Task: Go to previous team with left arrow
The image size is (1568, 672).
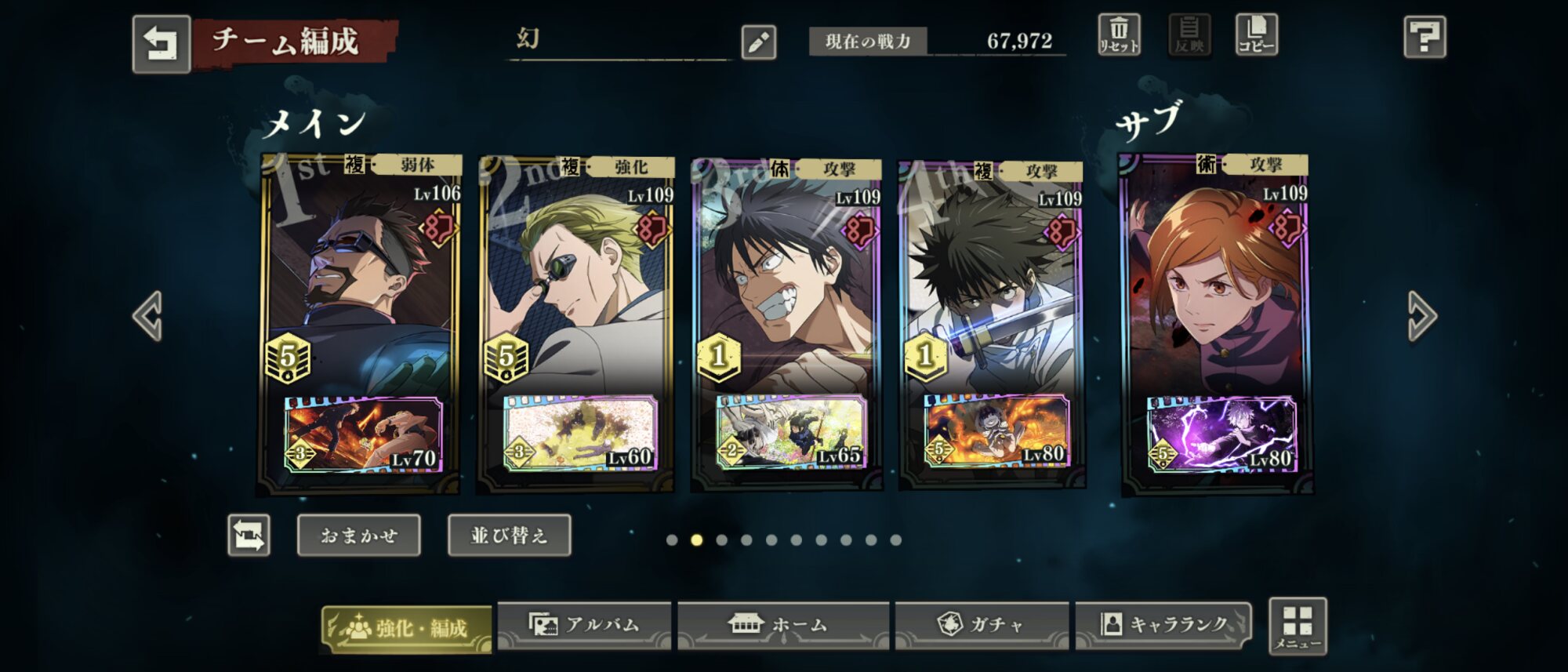Action: pos(147,316)
